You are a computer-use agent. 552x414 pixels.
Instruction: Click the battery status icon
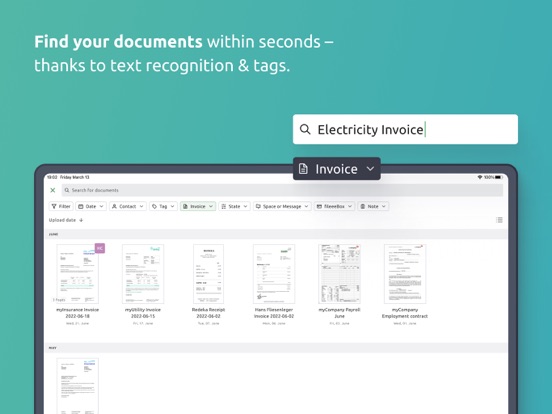pos(498,177)
